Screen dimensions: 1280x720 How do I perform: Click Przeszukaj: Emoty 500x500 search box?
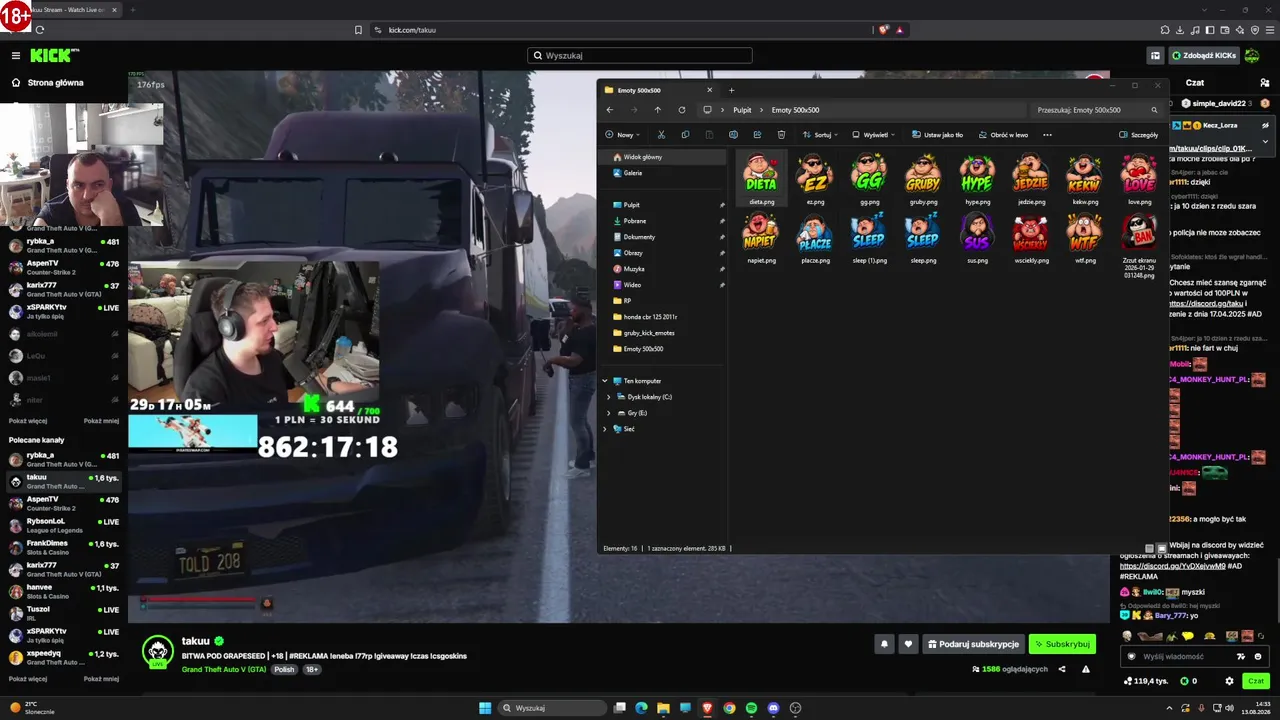tap(1098, 110)
